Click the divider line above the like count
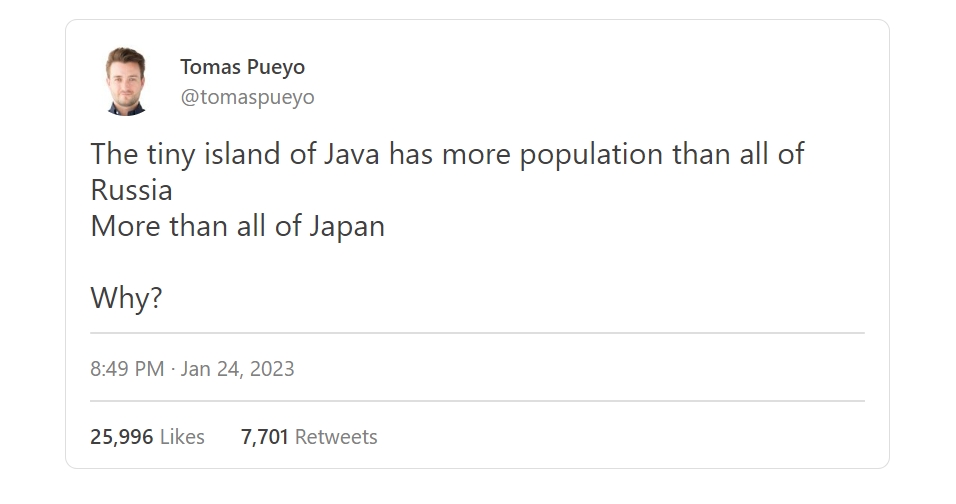The width and height of the screenshot is (956, 504). [x=477, y=401]
